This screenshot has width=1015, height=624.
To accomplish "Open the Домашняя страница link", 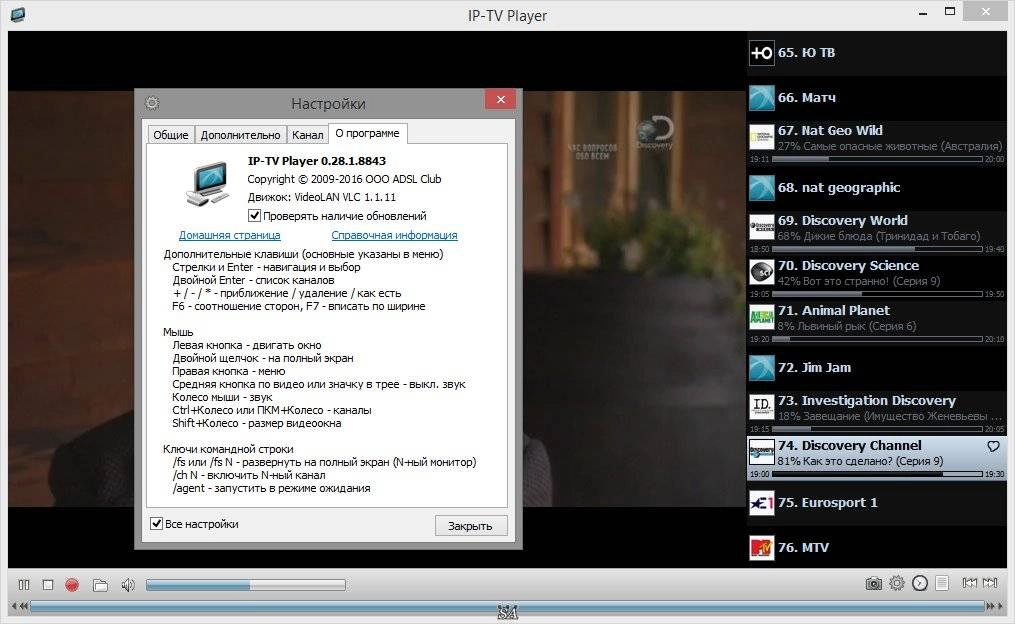I will (230, 235).
